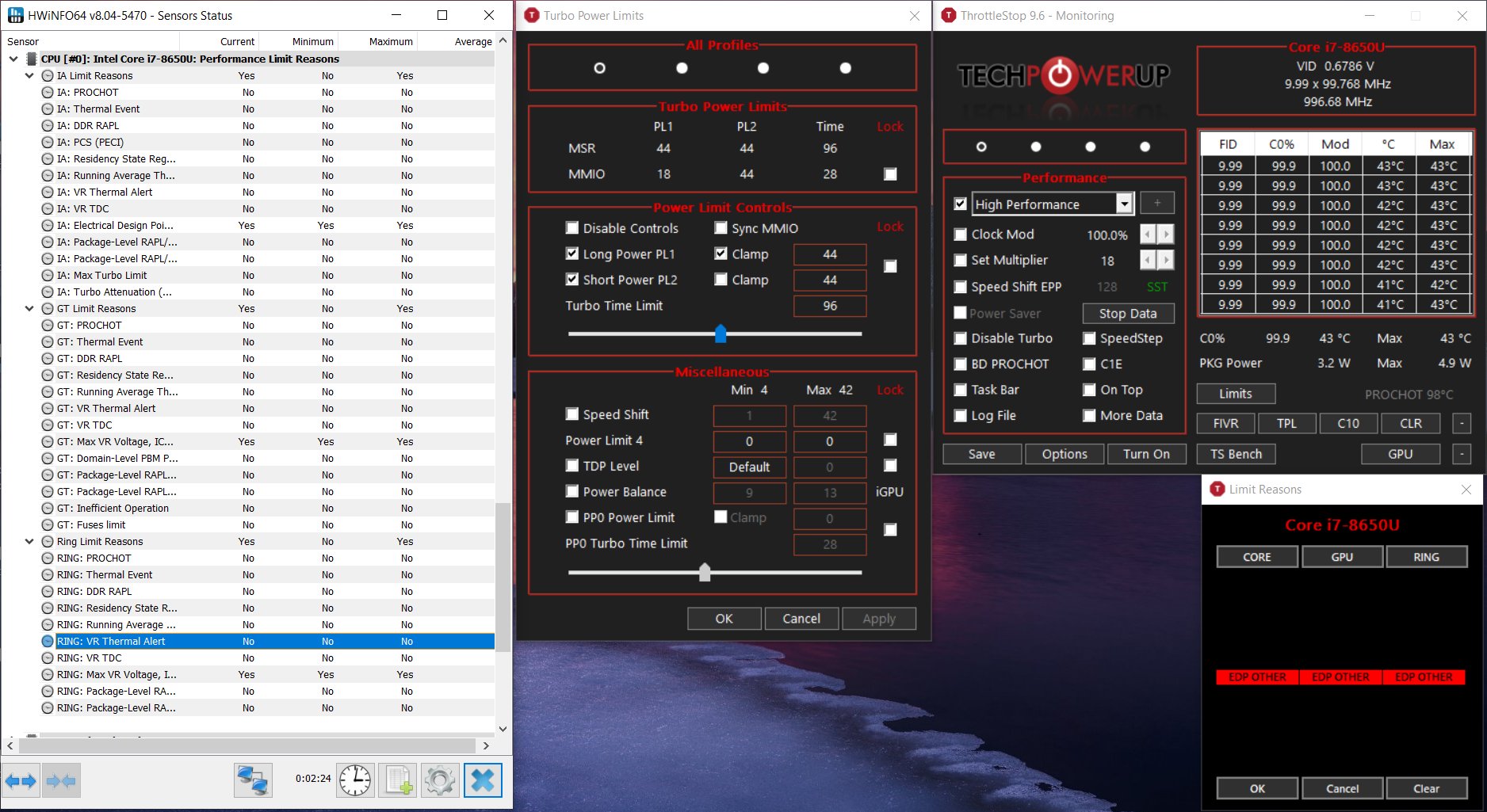This screenshot has height=812, width=1487.
Task: Click the HWiNFO expand-columns double arrow icon
Action: [21, 781]
